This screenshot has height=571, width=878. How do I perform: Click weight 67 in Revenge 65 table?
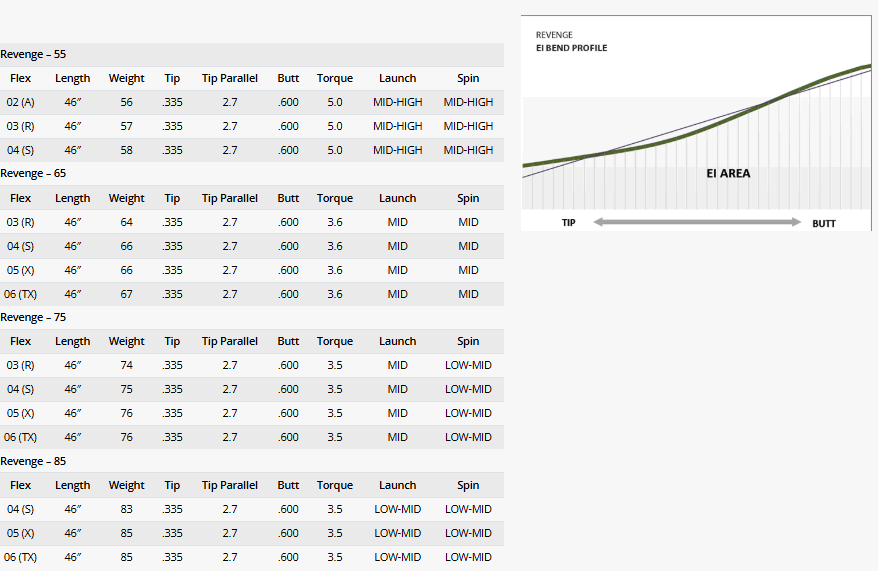(127, 294)
